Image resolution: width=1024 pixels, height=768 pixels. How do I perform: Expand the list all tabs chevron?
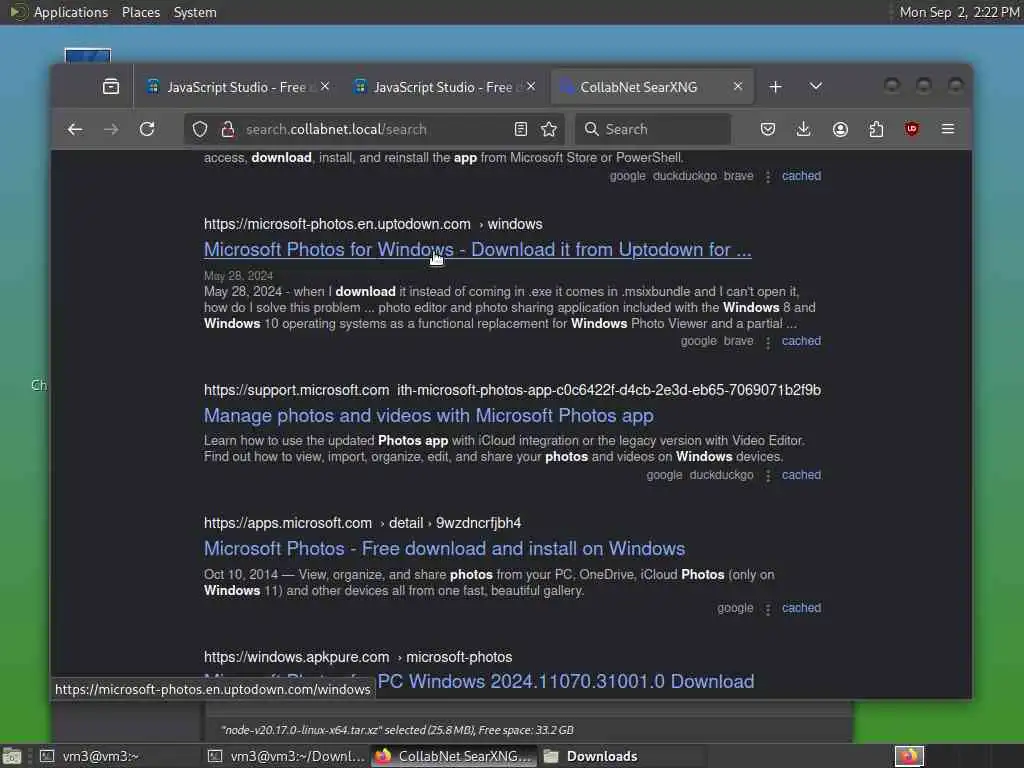coord(816,86)
